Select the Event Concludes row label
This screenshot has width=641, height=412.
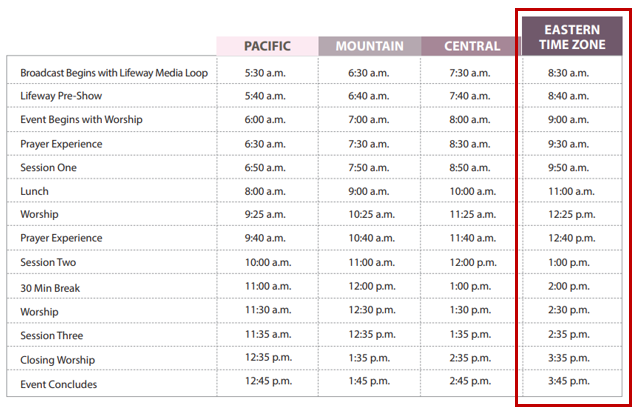[x=59, y=384]
